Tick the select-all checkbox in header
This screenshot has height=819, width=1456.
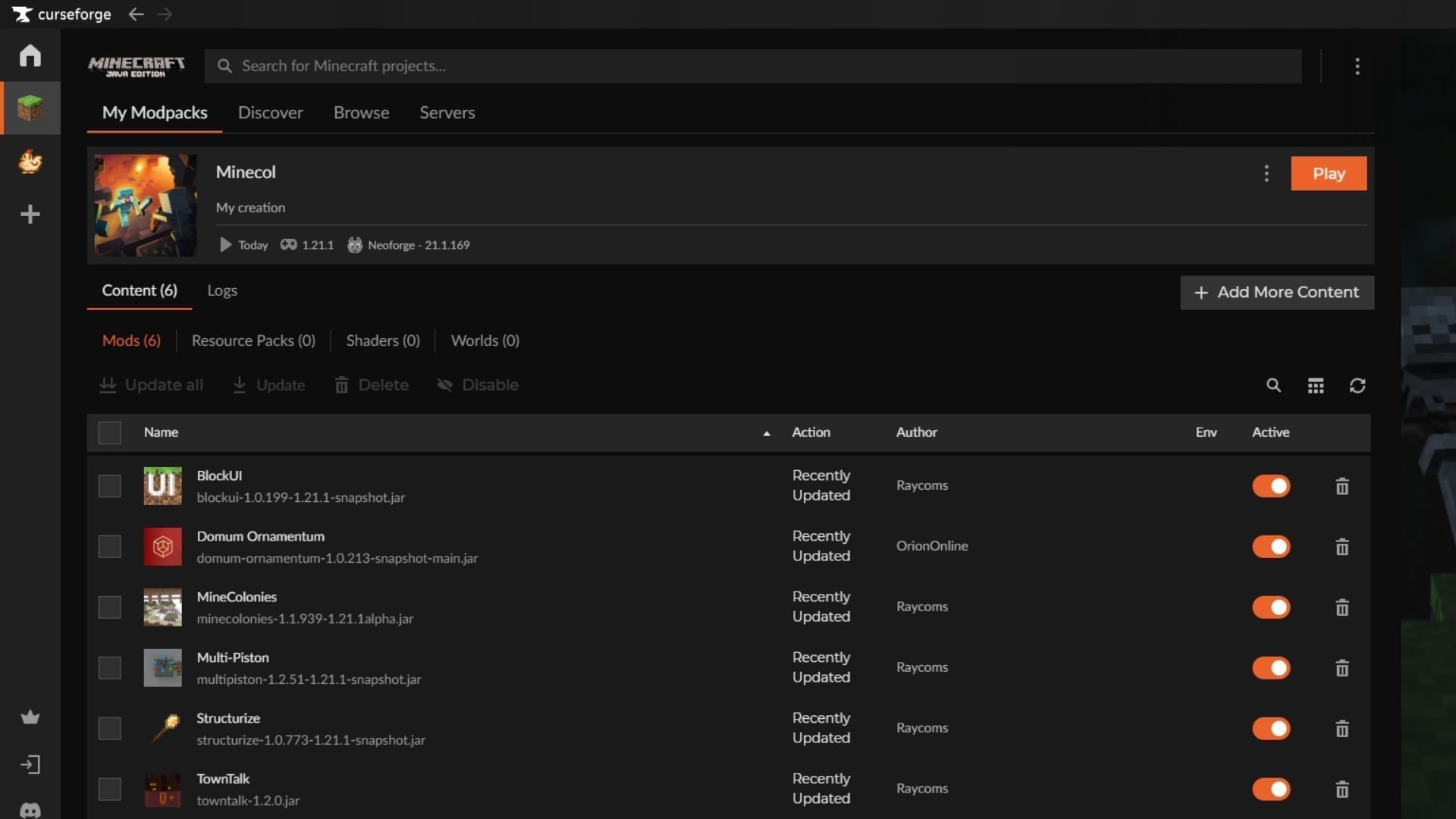point(110,432)
